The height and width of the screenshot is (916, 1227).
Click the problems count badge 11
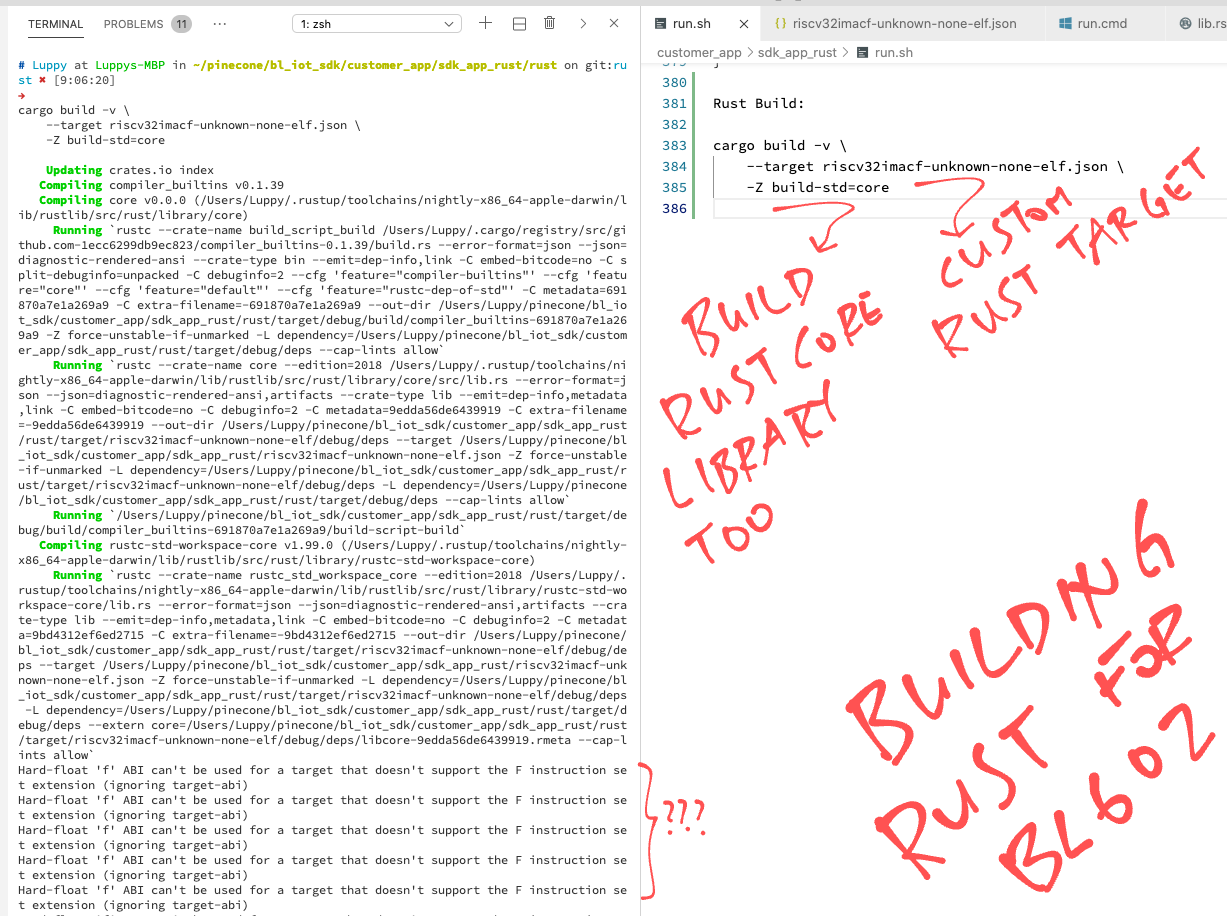point(181,23)
